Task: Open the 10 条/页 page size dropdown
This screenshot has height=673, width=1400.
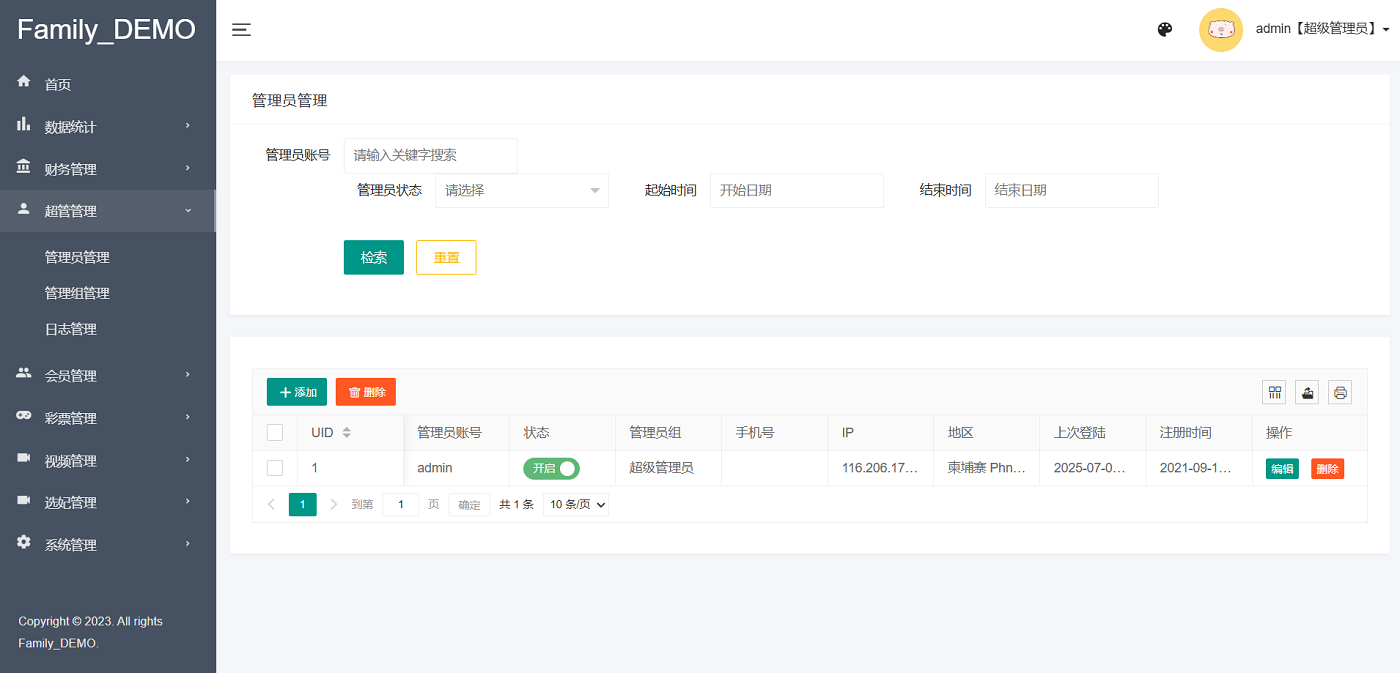Action: 577,505
